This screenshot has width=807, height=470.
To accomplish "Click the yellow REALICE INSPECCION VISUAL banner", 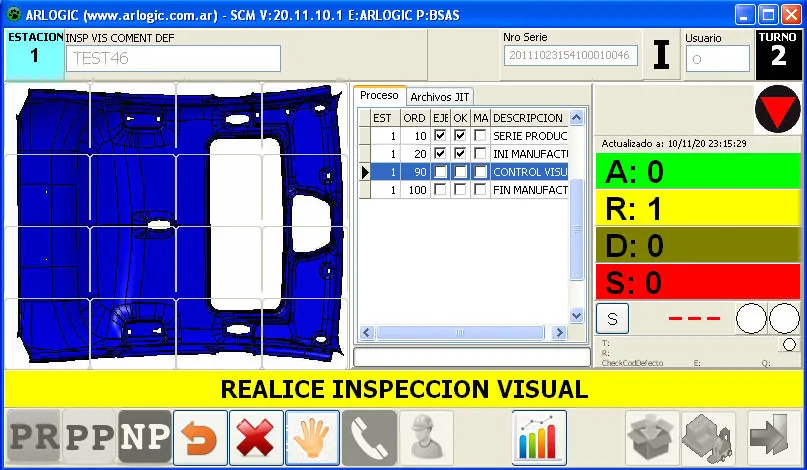I will (404, 389).
